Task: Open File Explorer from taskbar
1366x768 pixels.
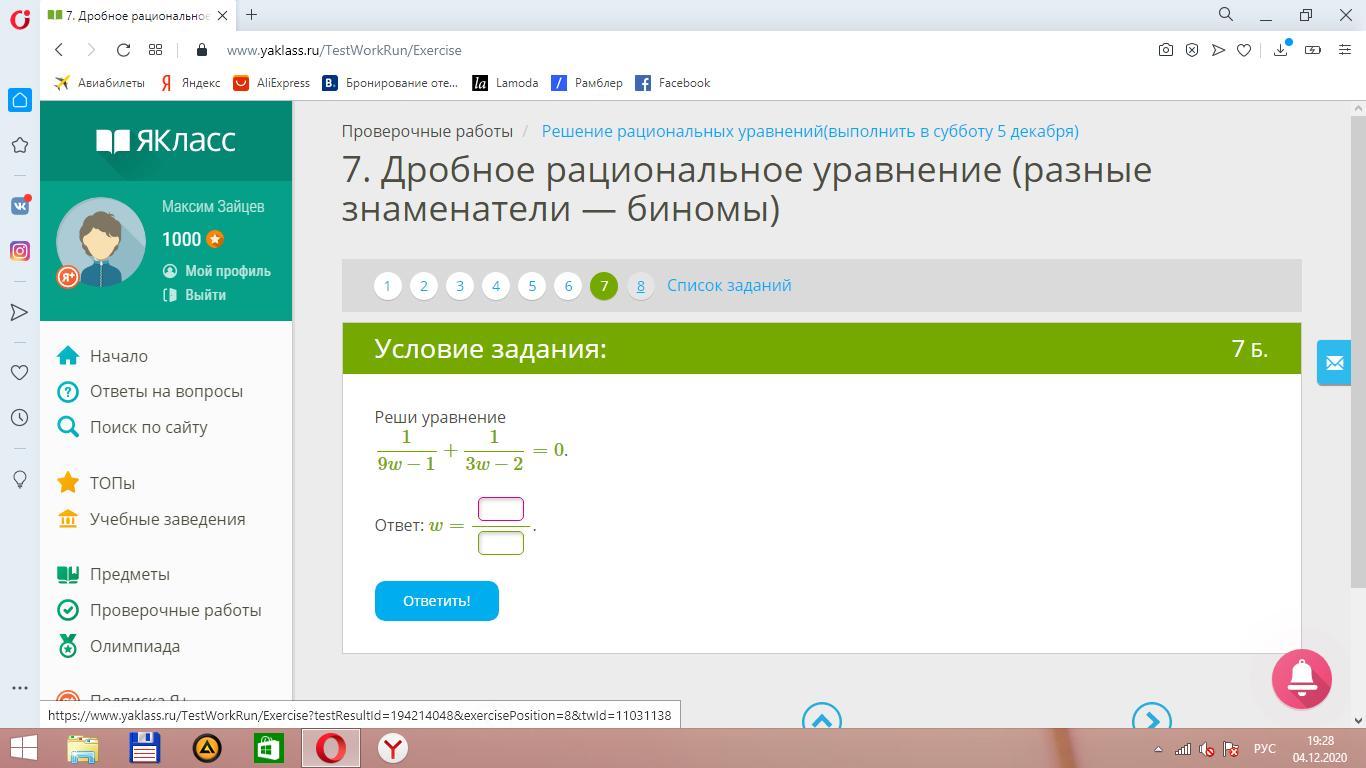Action: coord(83,748)
